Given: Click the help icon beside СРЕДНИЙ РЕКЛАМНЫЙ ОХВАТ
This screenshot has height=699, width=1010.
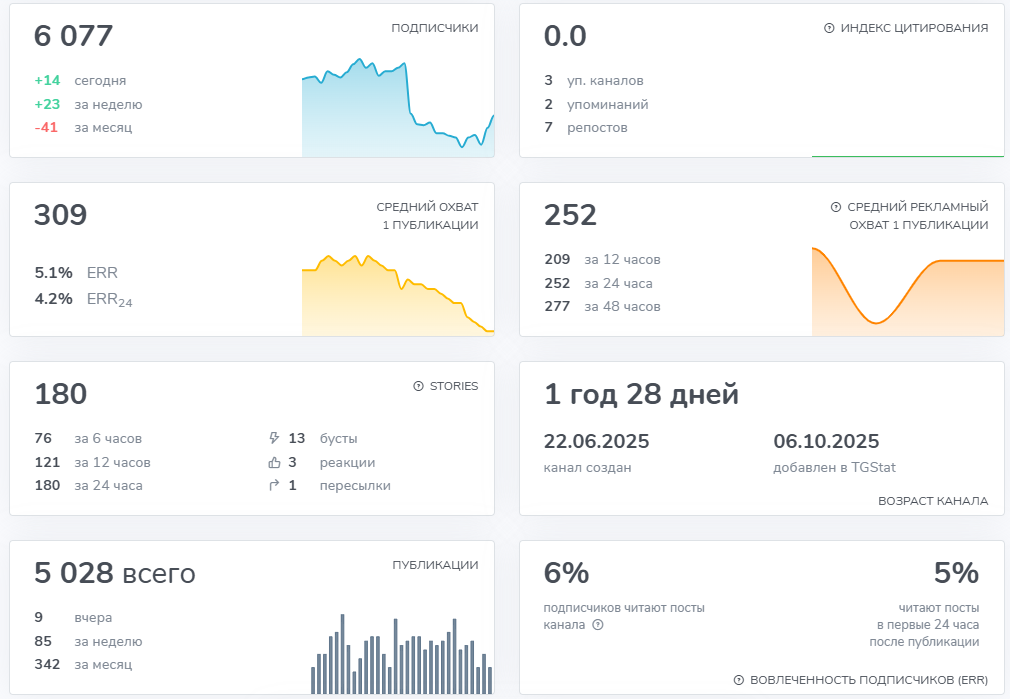Looking at the screenshot, I should [836, 207].
